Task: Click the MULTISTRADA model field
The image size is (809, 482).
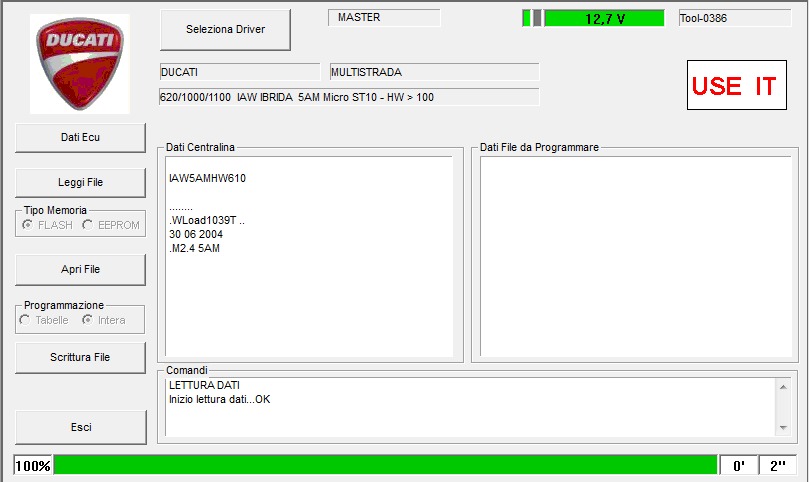Action: click(434, 72)
